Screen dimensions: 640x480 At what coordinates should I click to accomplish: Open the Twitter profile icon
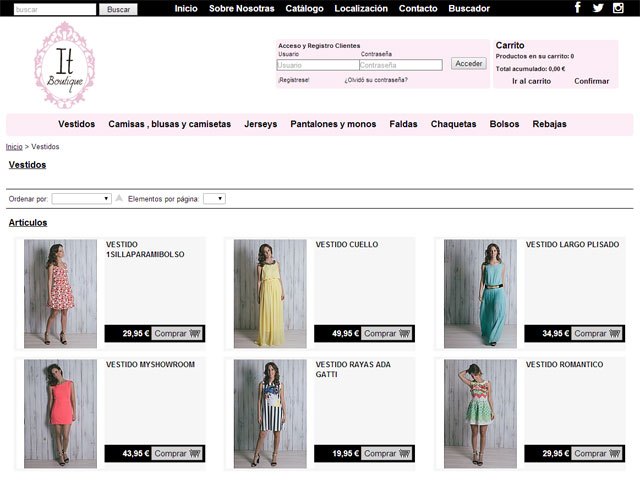[x=598, y=8]
